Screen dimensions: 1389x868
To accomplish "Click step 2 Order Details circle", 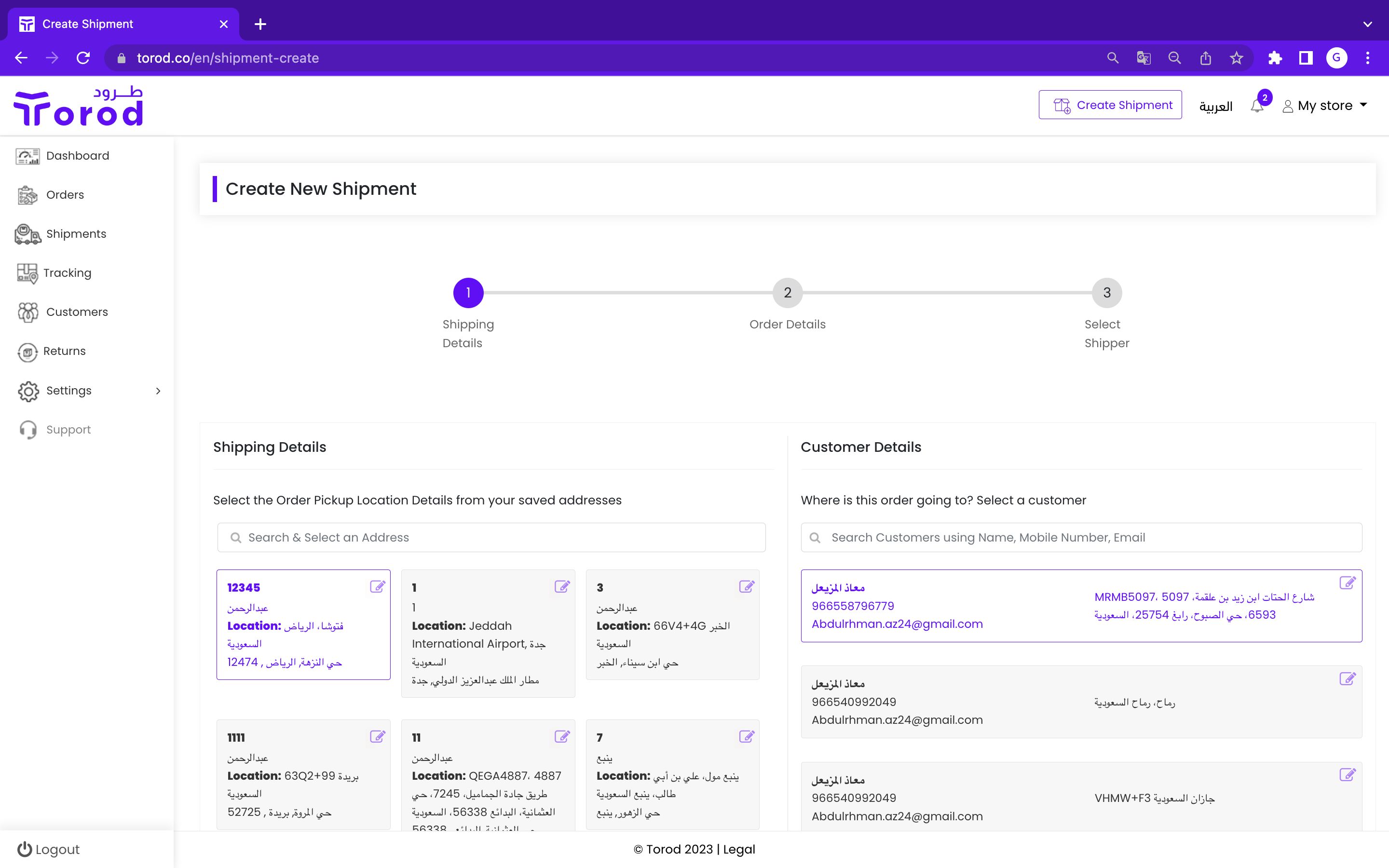I will click(x=788, y=293).
